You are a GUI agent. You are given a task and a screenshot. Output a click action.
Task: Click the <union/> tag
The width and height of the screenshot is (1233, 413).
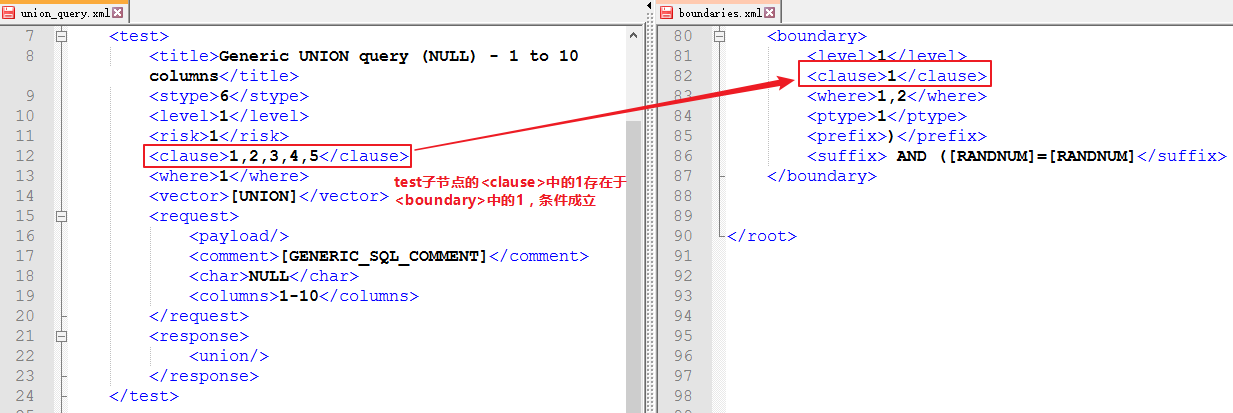[x=229, y=356]
